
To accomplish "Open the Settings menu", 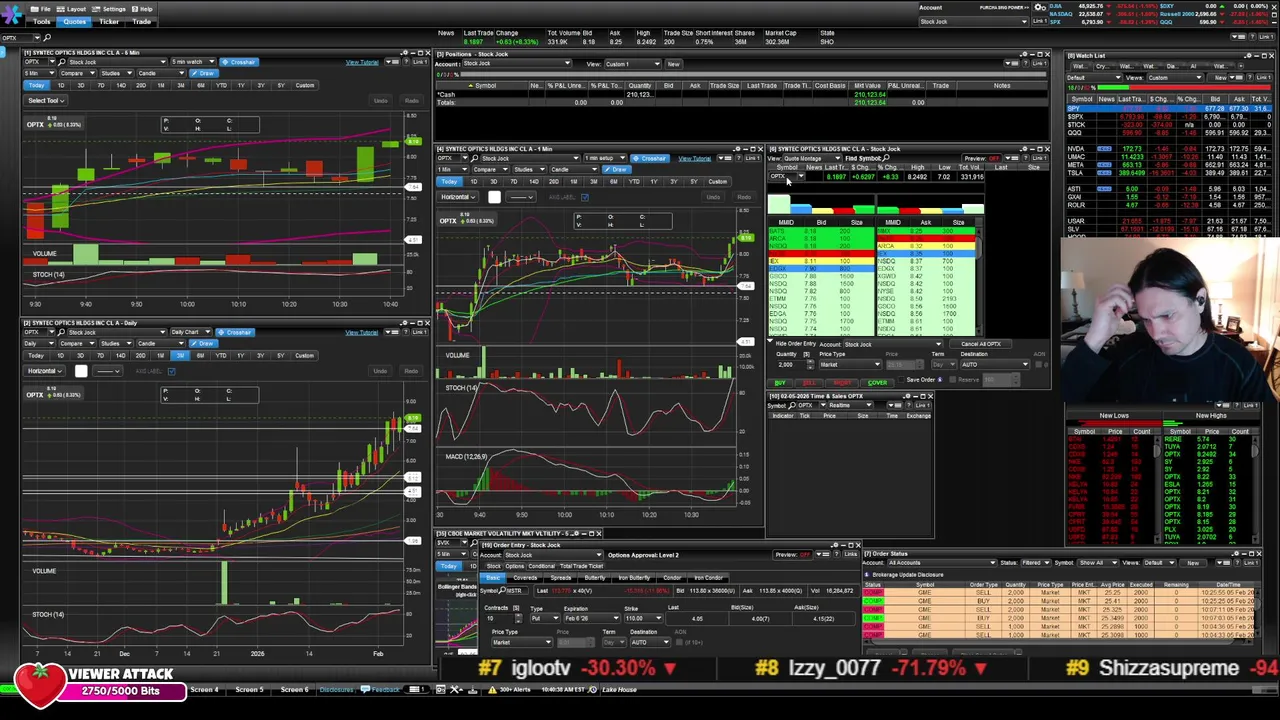I will click(x=110, y=9).
